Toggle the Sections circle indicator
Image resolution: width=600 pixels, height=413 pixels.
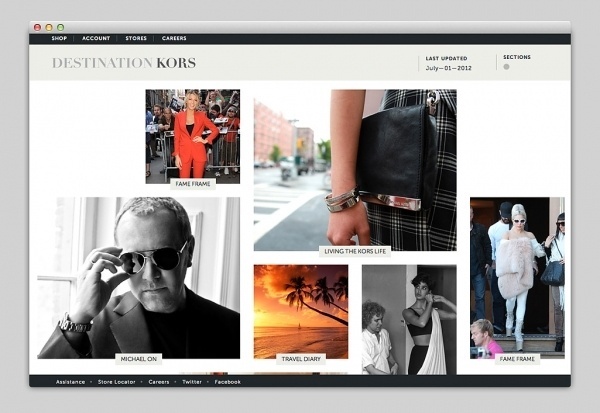506,67
